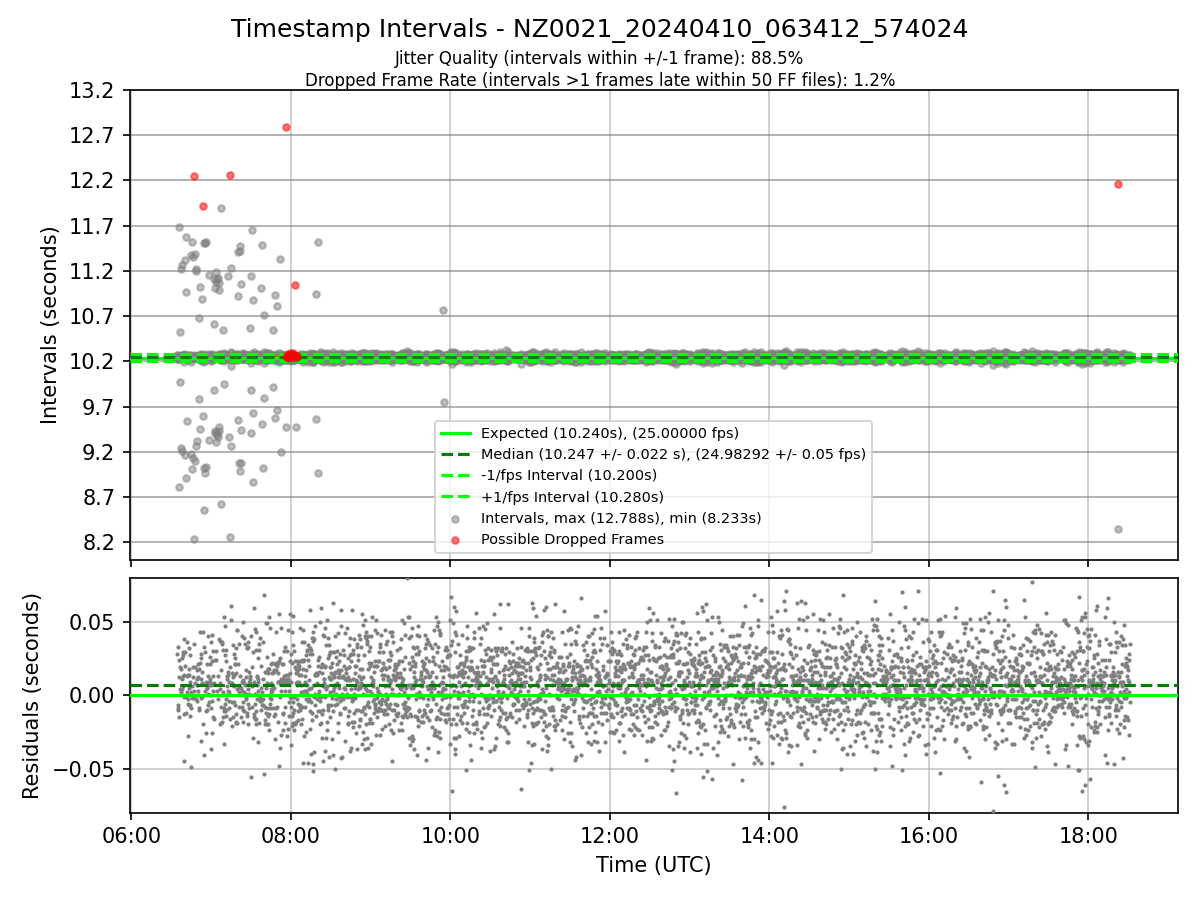Screen dimensions: 1200x900
Task: Select the "Dropped Frame Rate" 1.2% subtitle line
Action: click(599, 80)
